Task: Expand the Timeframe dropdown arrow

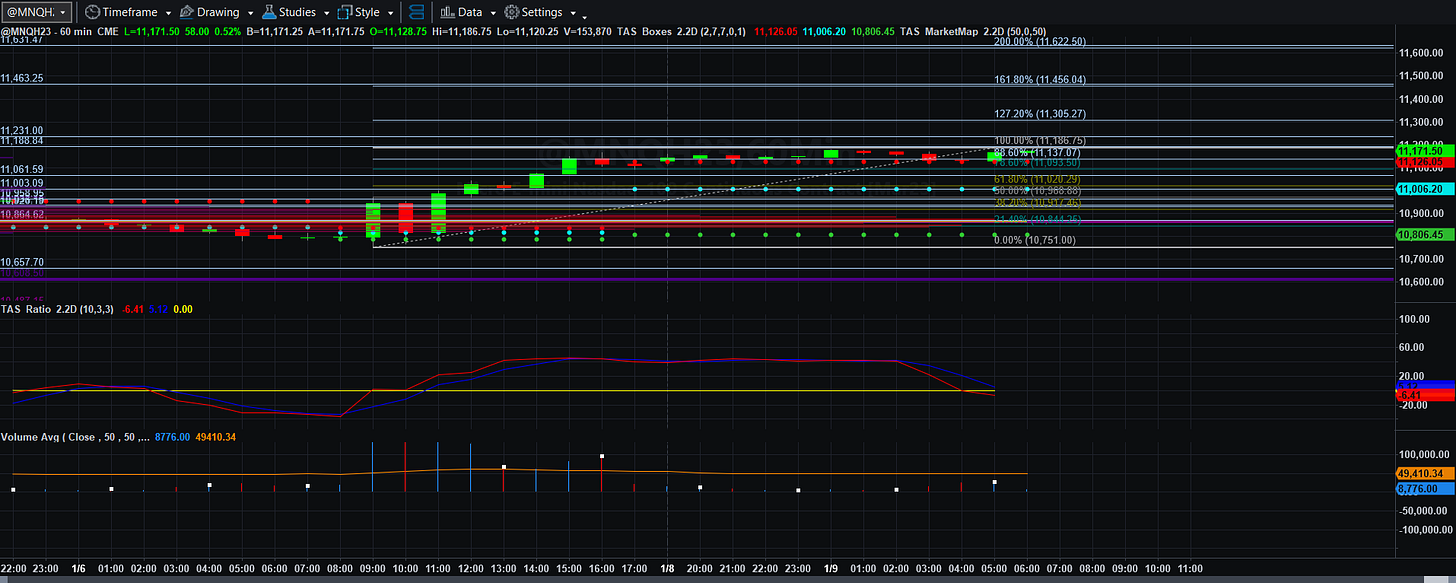Action: pos(168,13)
